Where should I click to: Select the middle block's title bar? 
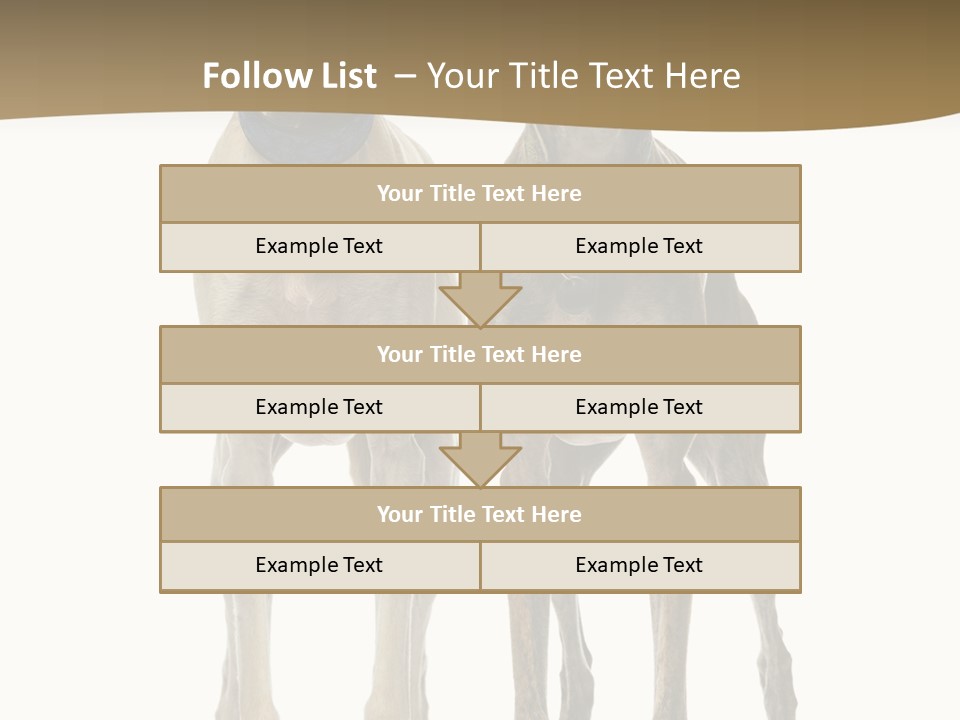point(480,354)
